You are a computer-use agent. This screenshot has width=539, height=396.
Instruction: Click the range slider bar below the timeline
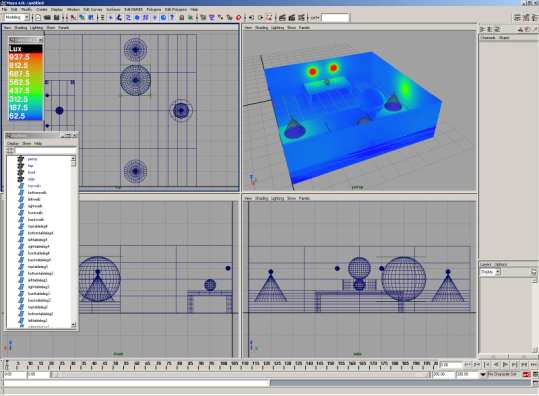240,375
